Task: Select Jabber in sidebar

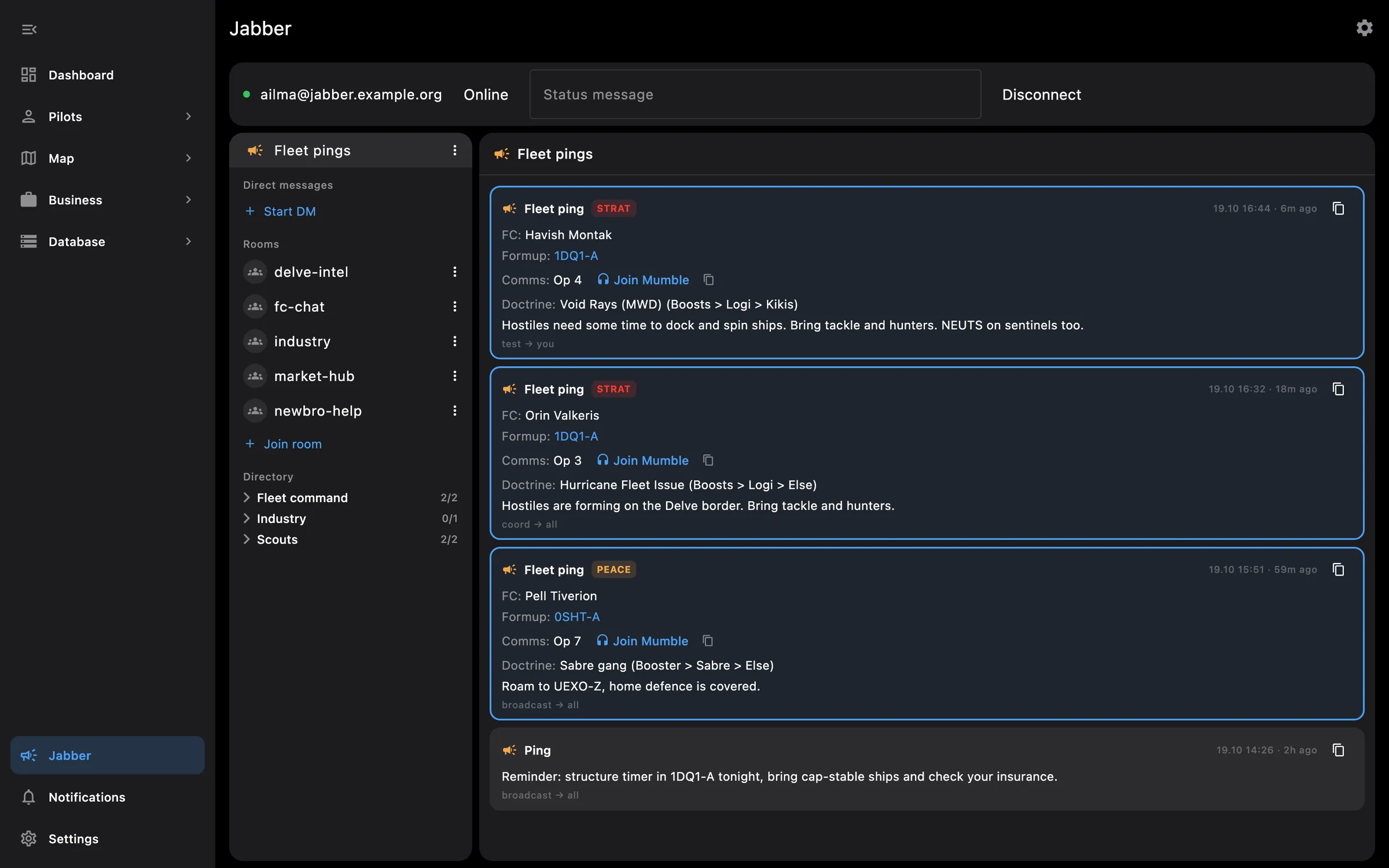Action: coord(108,755)
